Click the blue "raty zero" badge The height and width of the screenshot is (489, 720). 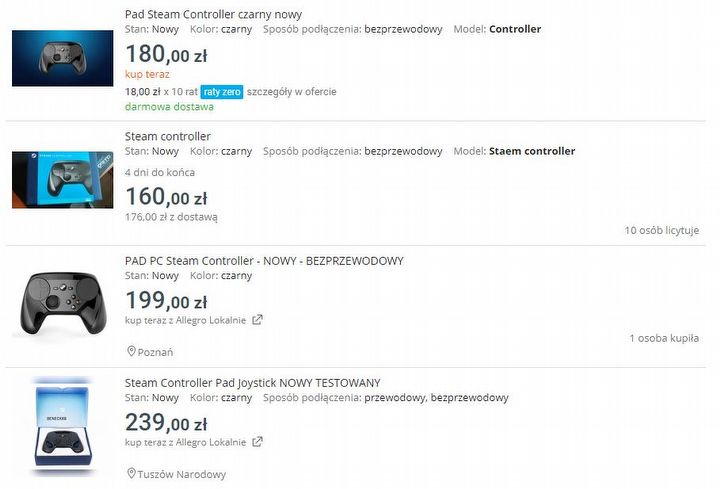[x=222, y=91]
